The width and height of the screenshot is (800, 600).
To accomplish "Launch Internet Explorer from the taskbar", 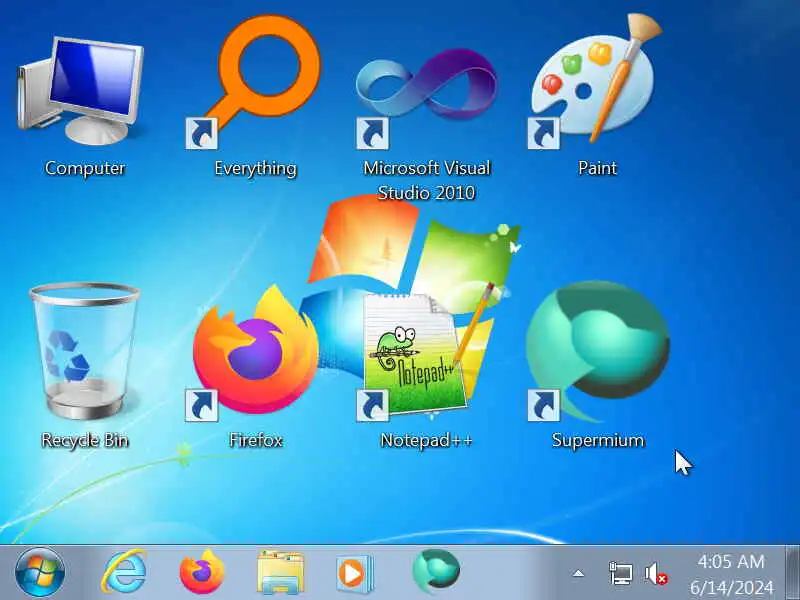I will [x=124, y=572].
